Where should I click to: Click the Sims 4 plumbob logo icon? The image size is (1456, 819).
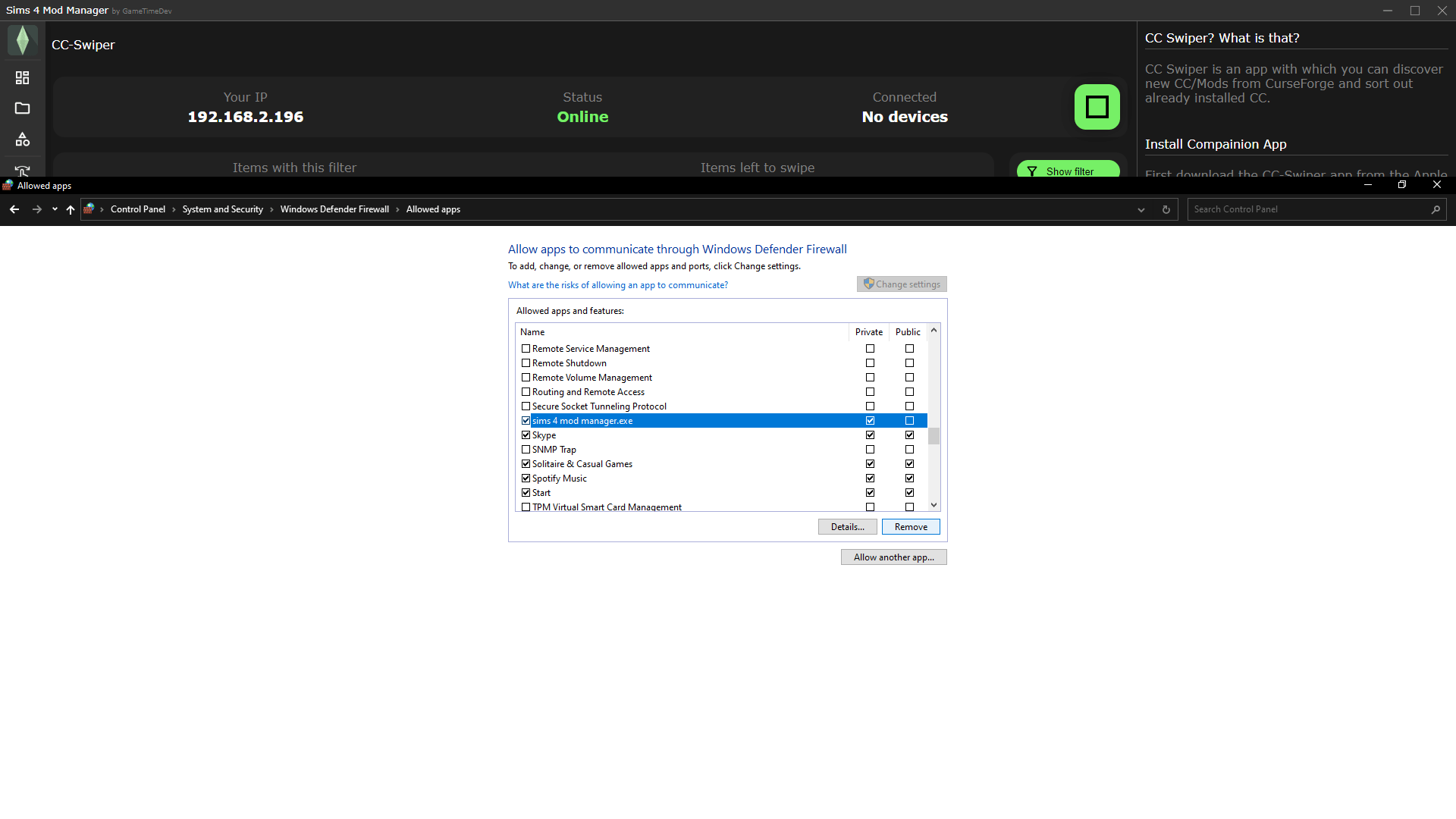[x=23, y=40]
